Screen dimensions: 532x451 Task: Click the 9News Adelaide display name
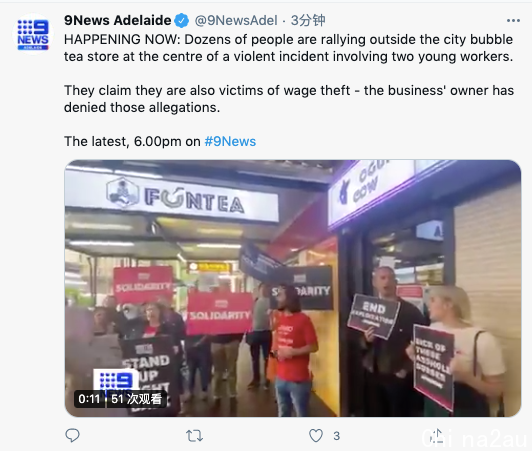(117, 20)
